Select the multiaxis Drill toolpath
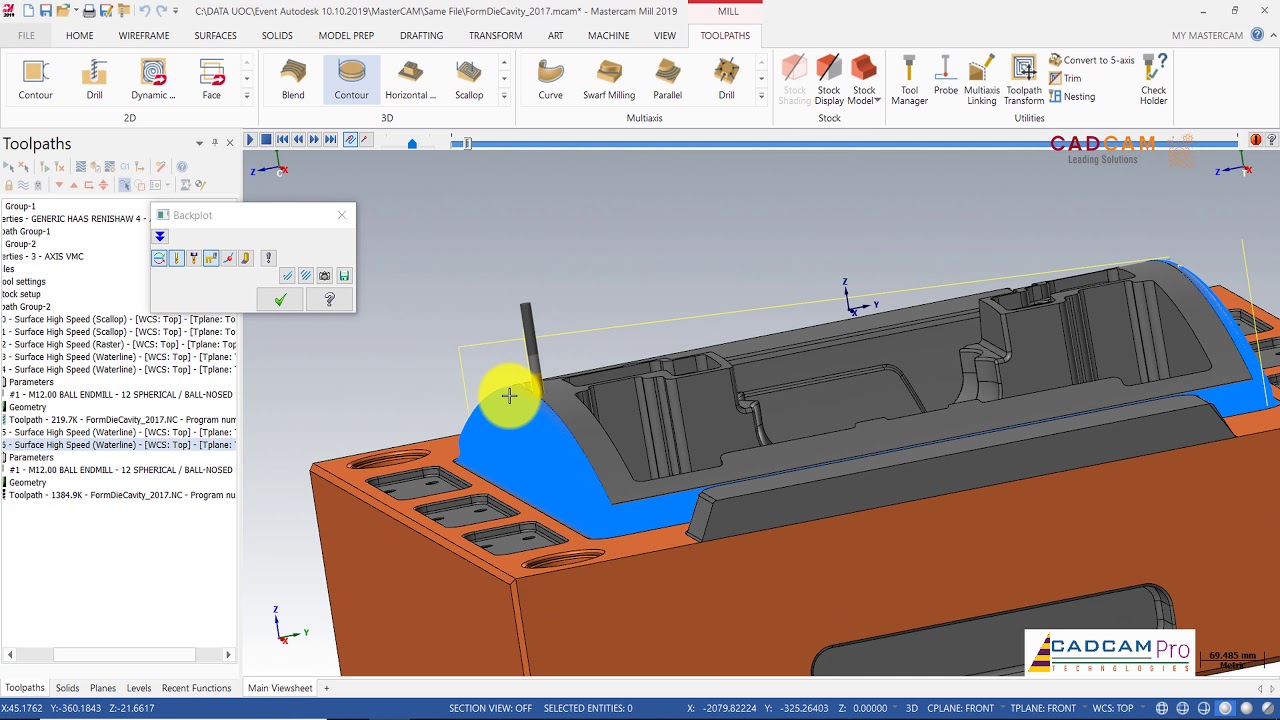The width and height of the screenshot is (1280, 720). point(726,79)
